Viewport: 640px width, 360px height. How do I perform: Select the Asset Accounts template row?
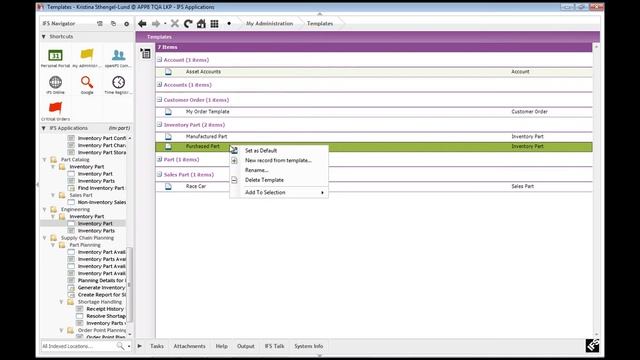coord(374,72)
